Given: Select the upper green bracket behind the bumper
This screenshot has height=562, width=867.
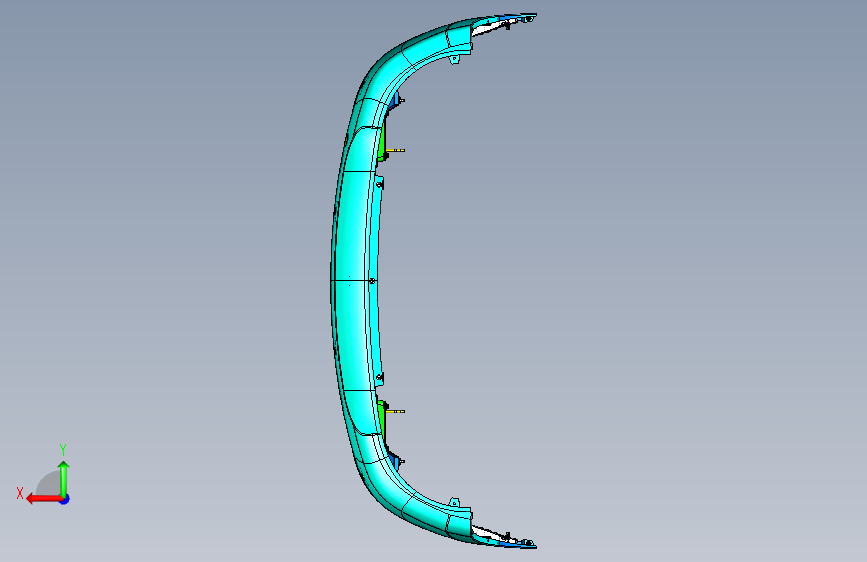Looking at the screenshot, I should (381, 145).
